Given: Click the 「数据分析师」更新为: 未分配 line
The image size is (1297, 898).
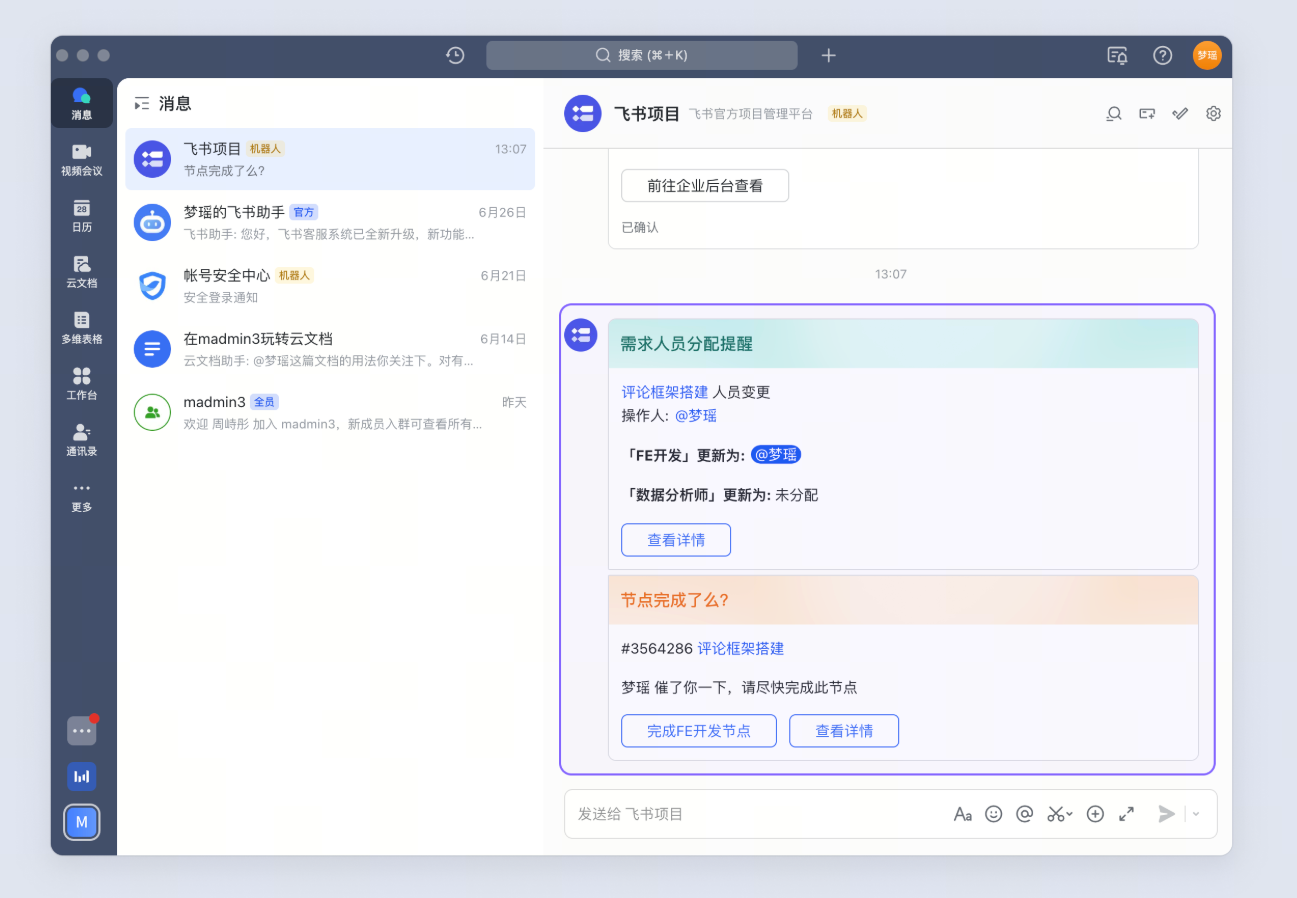Looking at the screenshot, I should [x=720, y=495].
